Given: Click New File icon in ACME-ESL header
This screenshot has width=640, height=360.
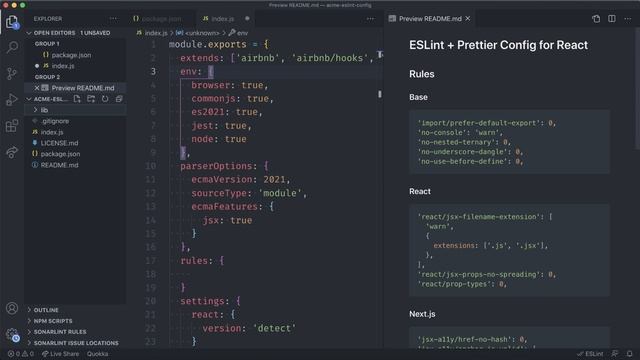Looking at the screenshot, I should pos(77,99).
